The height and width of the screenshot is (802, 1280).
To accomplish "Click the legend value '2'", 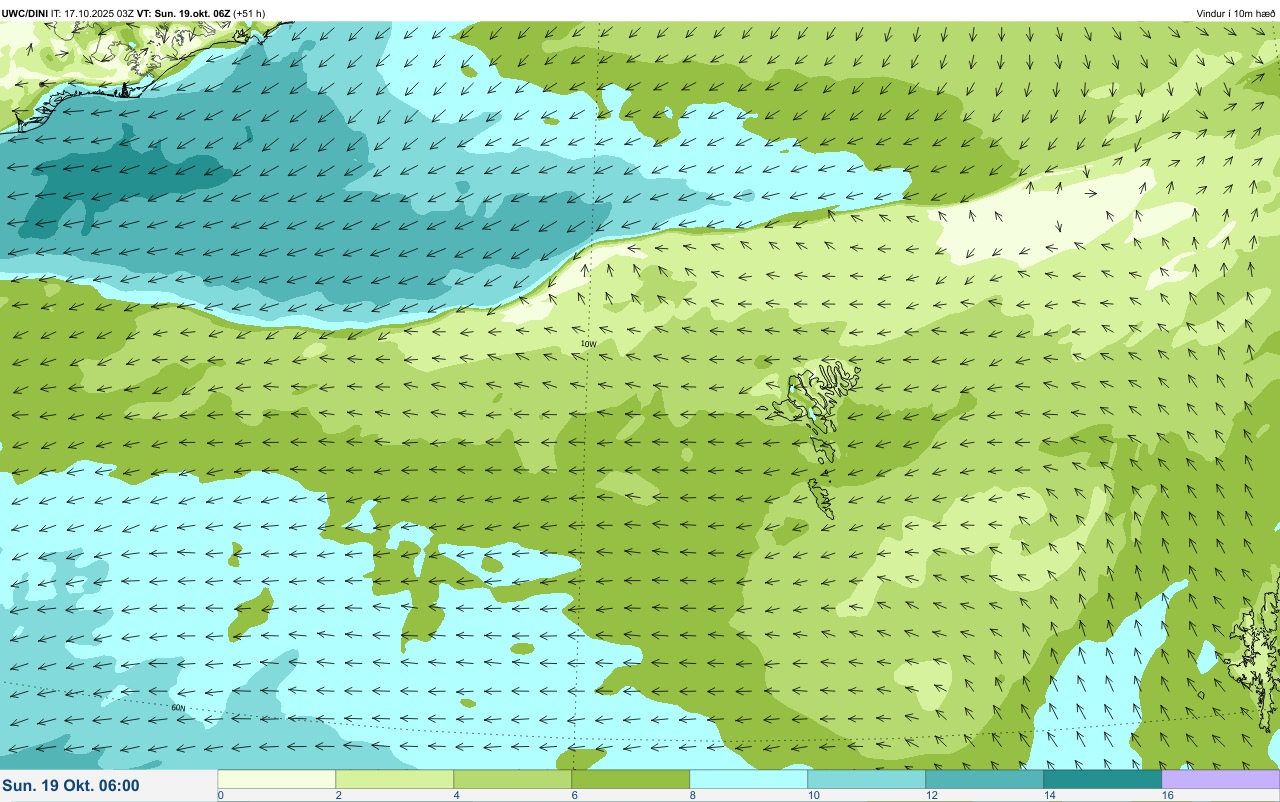I will (338, 795).
